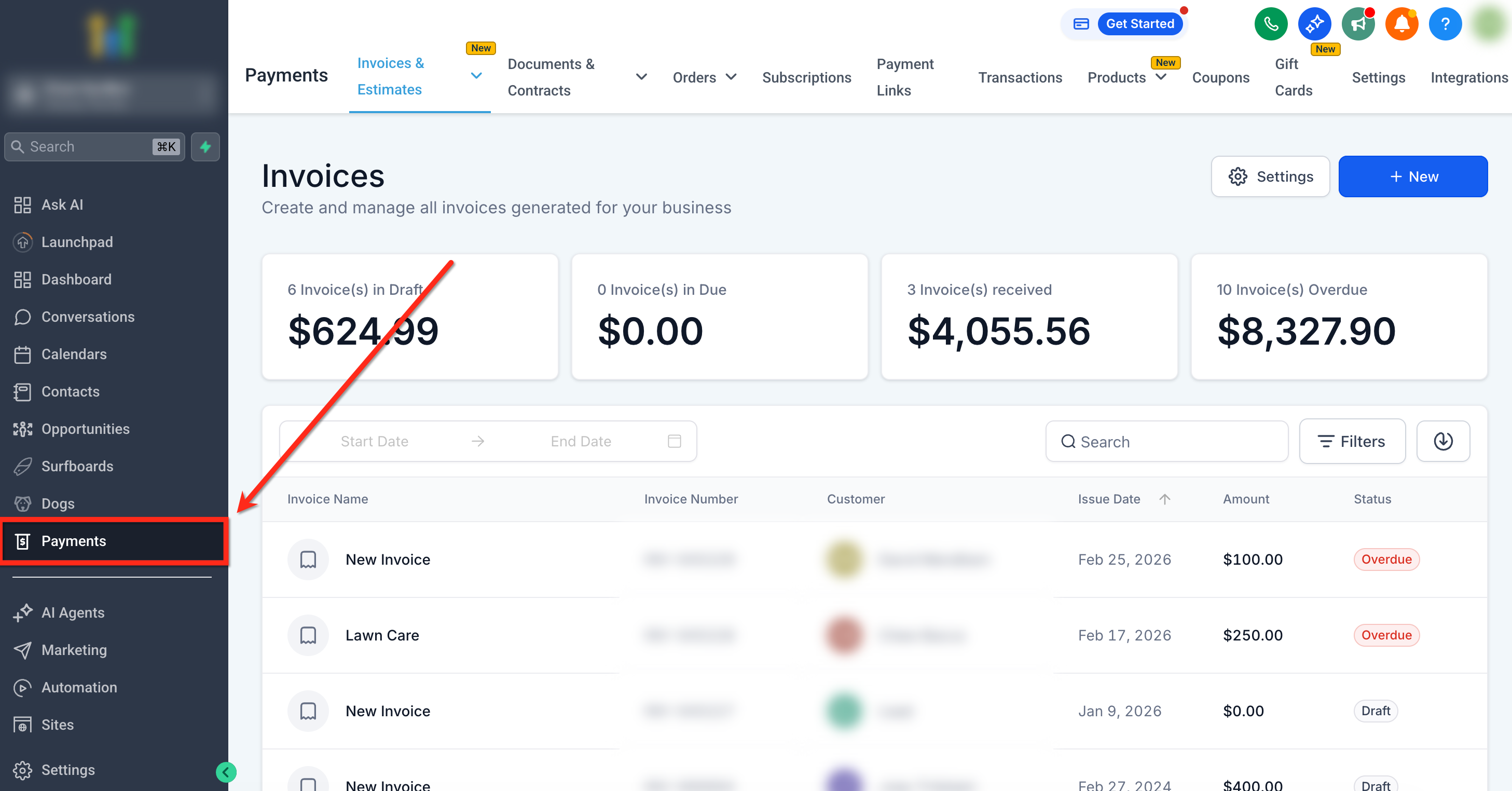This screenshot has height=791, width=1512.
Task: Click the calendar icon in date range
Action: pyautogui.click(x=674, y=441)
